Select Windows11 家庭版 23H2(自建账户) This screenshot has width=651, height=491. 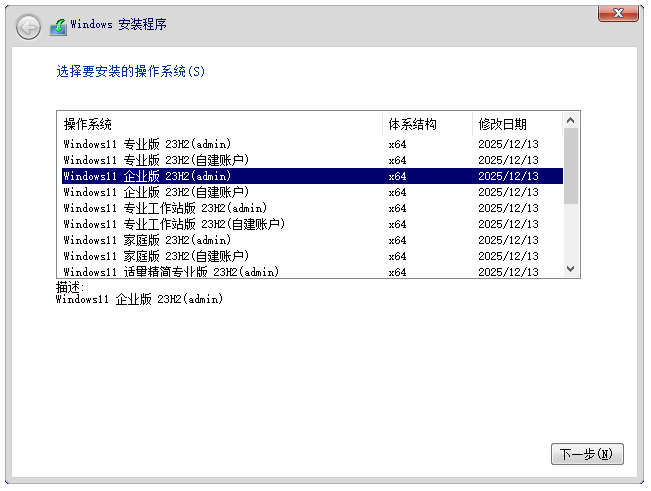[312, 256]
